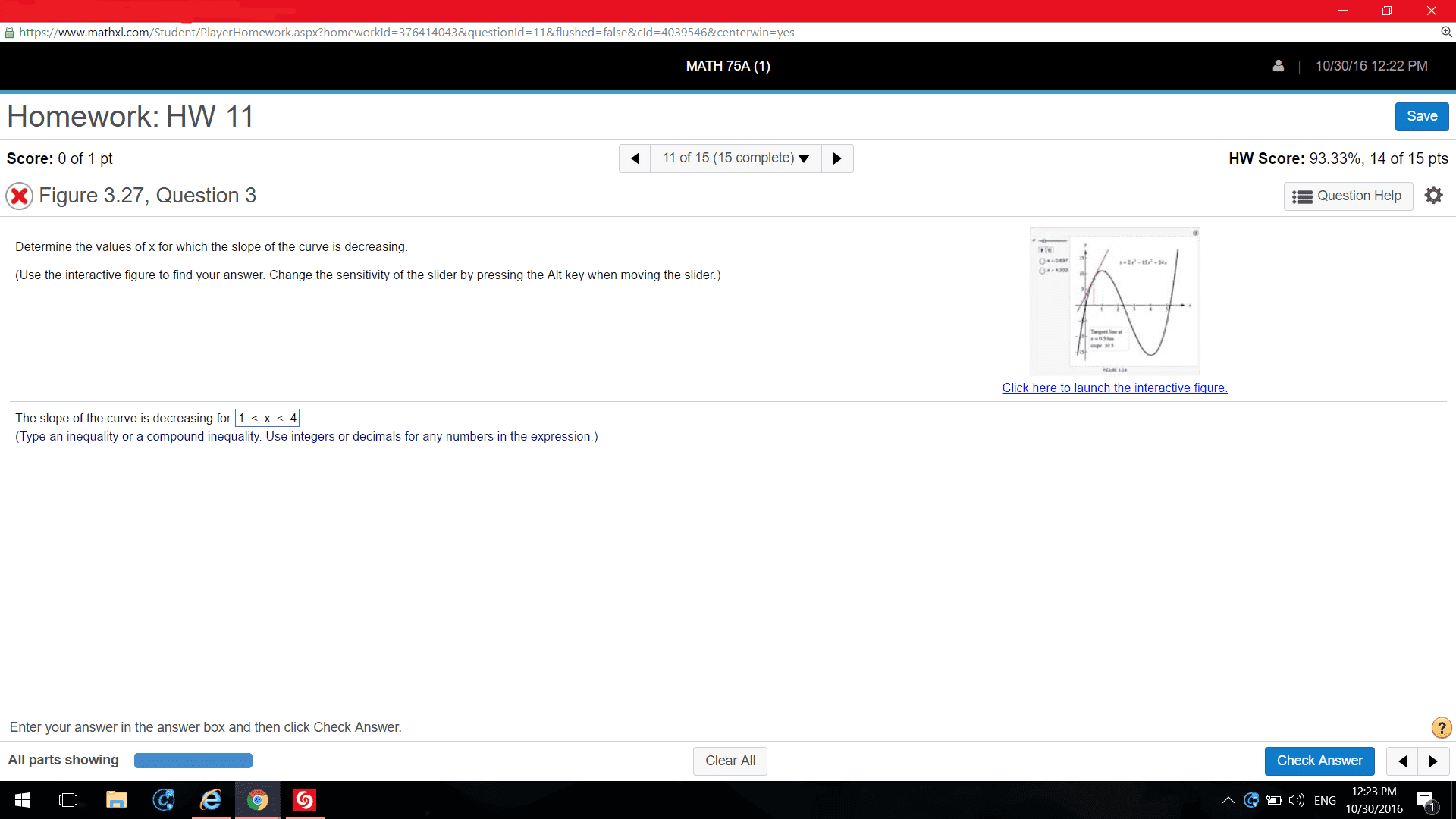The image size is (1456, 819).
Task: Click the bottom-right next arrow button
Action: 1433,761
